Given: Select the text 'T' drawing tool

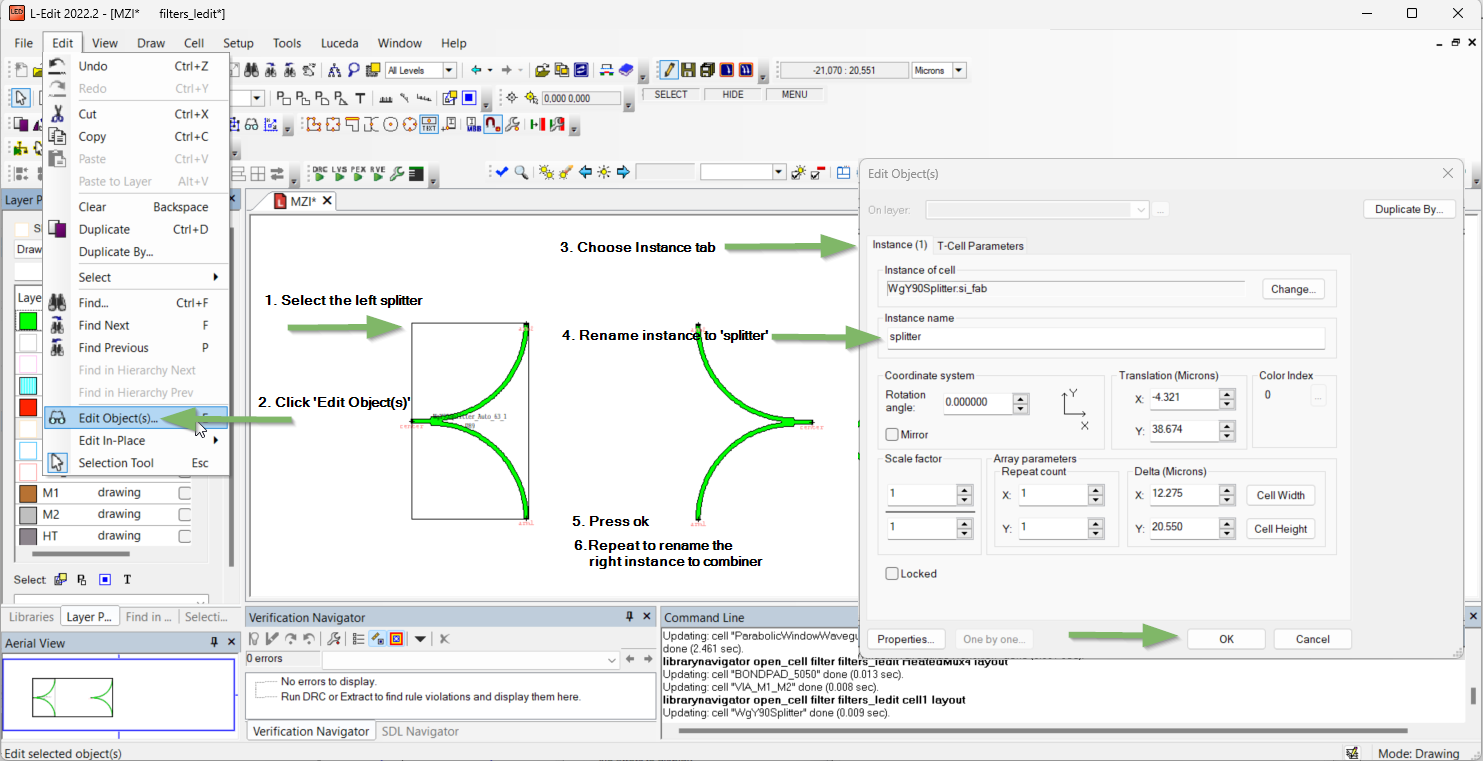Looking at the screenshot, I should pyautogui.click(x=359, y=98).
